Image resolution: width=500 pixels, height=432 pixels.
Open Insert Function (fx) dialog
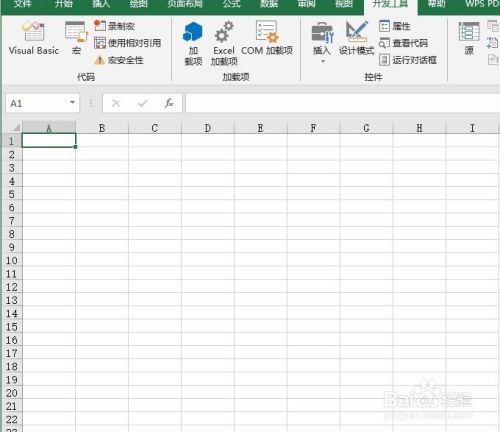pyautogui.click(x=169, y=103)
